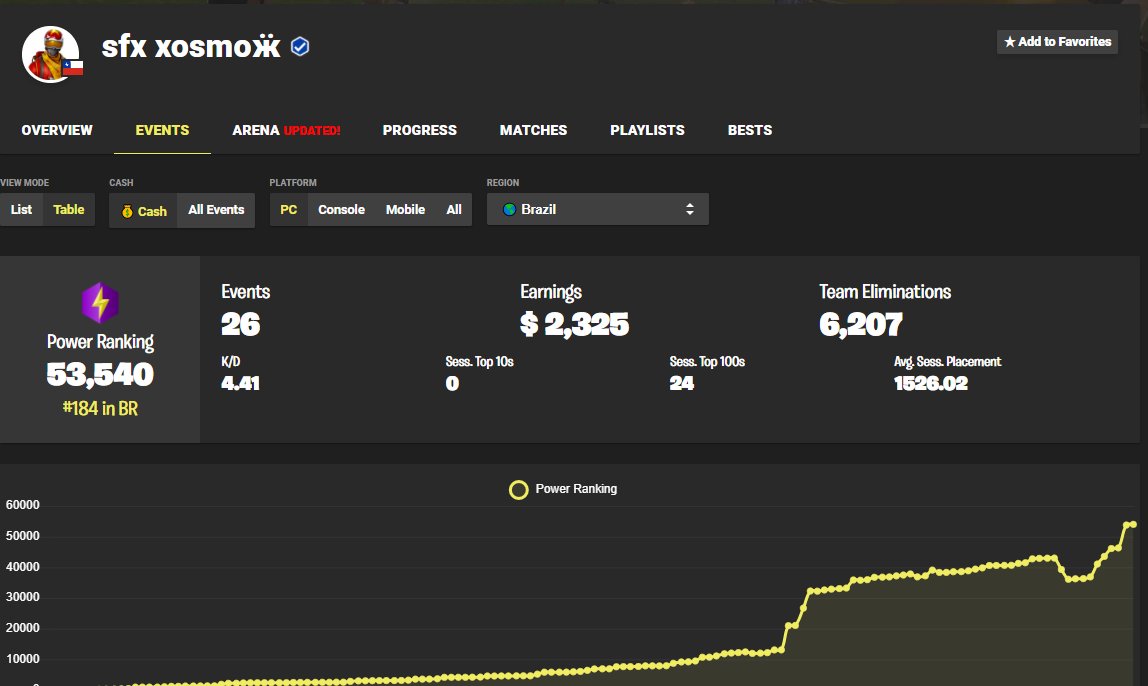This screenshot has width=1148, height=686.
Task: Toggle the Power Ranking chart legend
Action: pyautogui.click(x=563, y=489)
